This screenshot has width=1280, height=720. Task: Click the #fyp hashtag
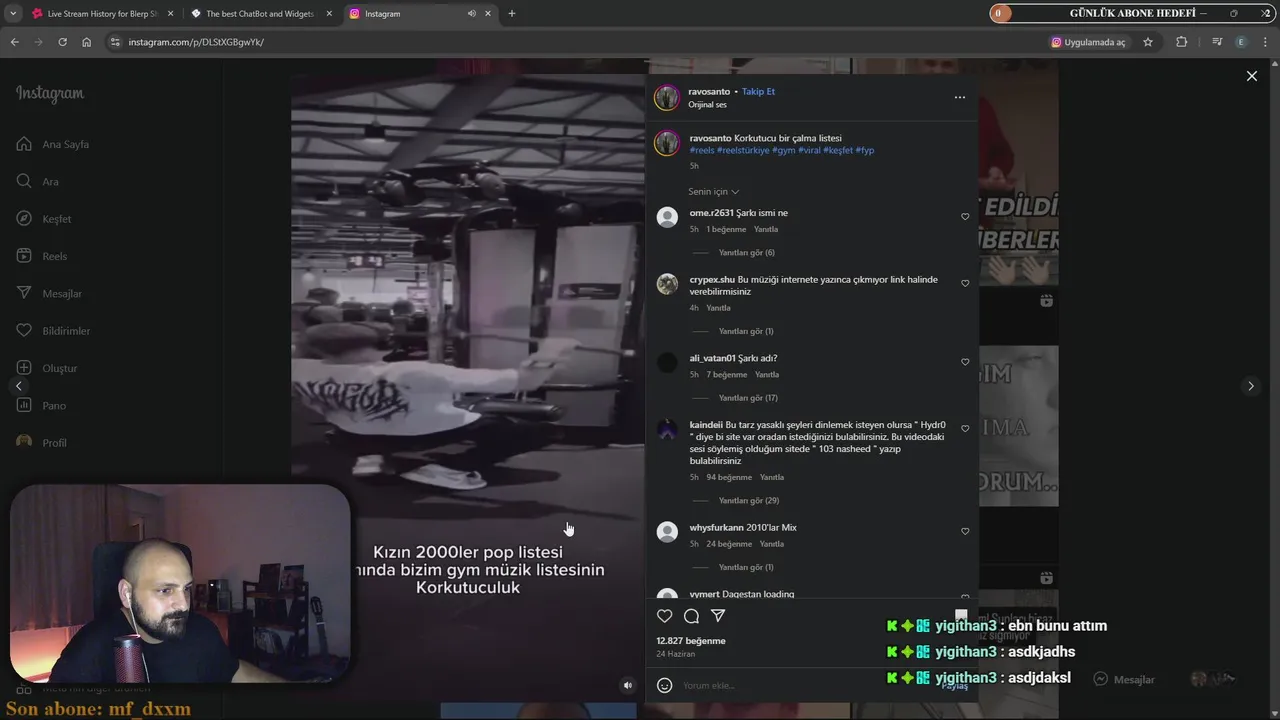click(865, 150)
